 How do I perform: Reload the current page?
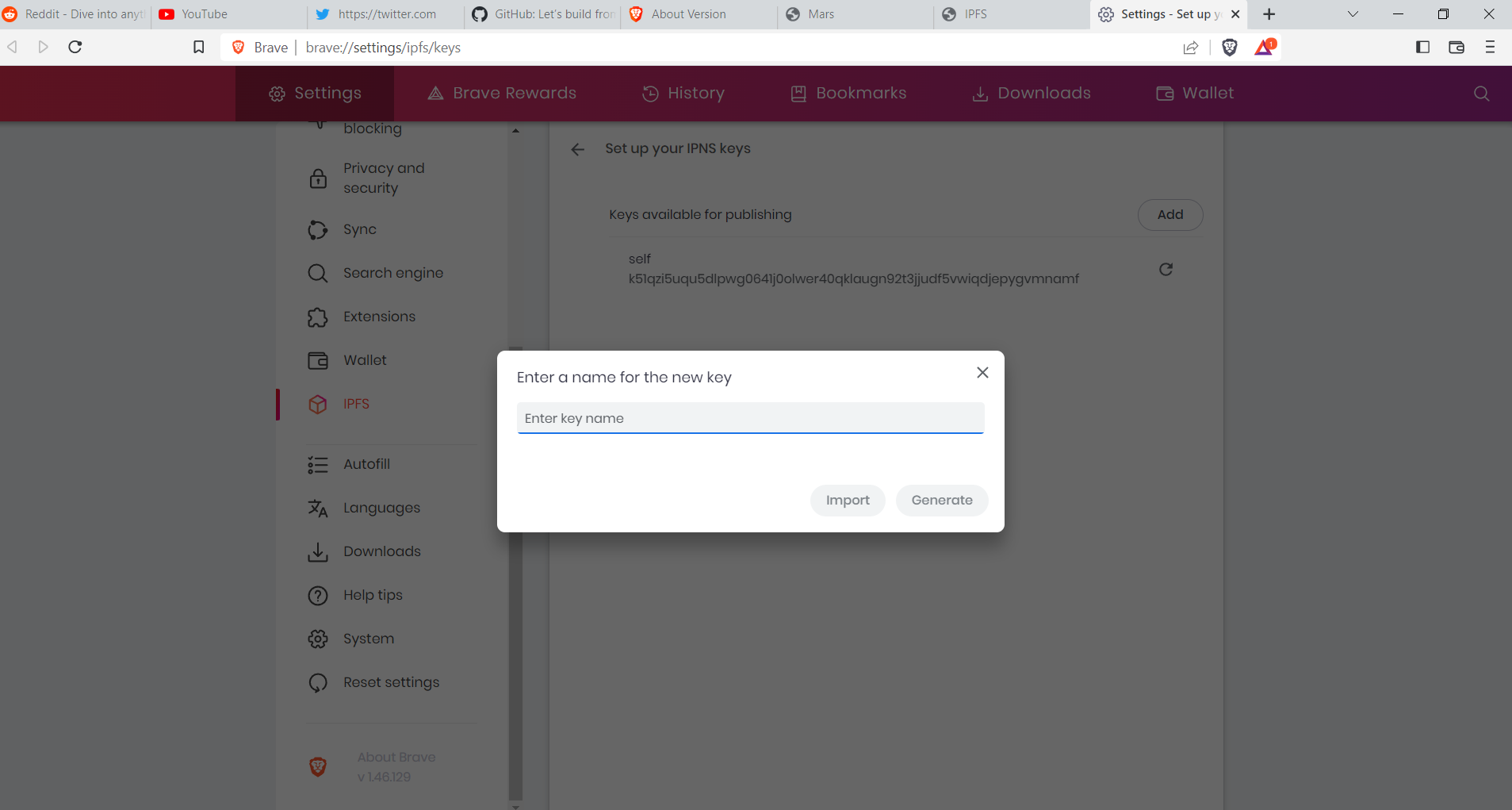75,47
